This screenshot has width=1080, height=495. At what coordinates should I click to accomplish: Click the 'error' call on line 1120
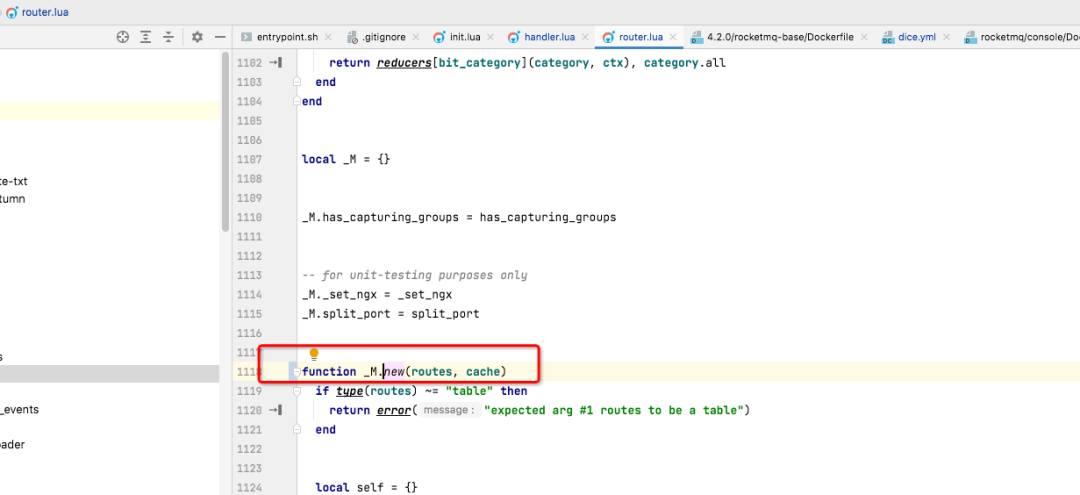coord(394,410)
